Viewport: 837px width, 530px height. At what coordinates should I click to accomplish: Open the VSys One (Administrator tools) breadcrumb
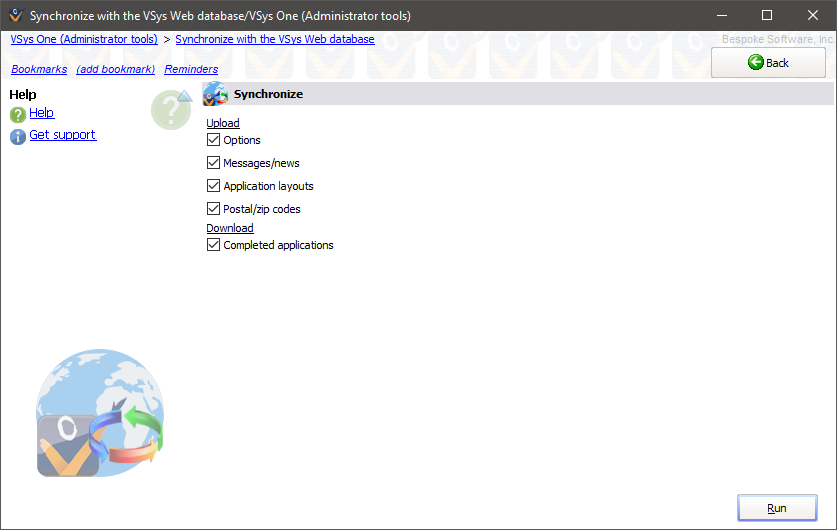pos(84,39)
